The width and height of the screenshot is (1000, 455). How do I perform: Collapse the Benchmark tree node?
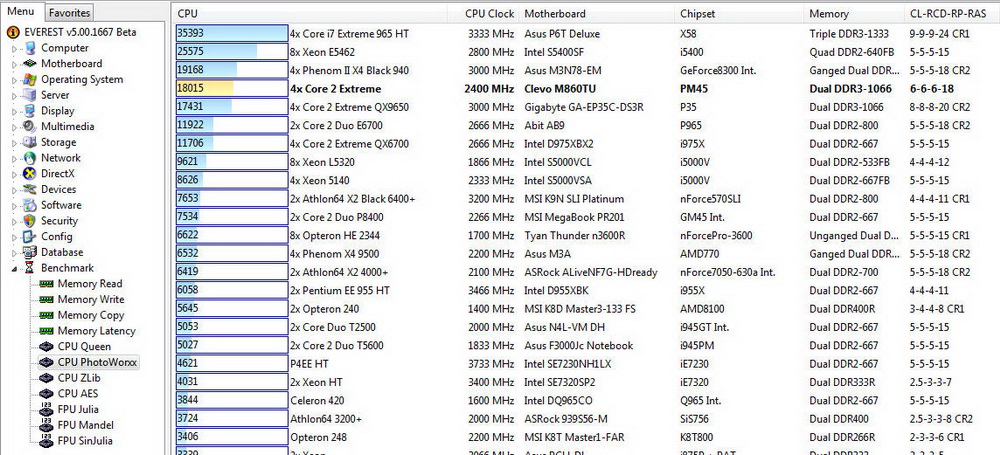point(14,269)
